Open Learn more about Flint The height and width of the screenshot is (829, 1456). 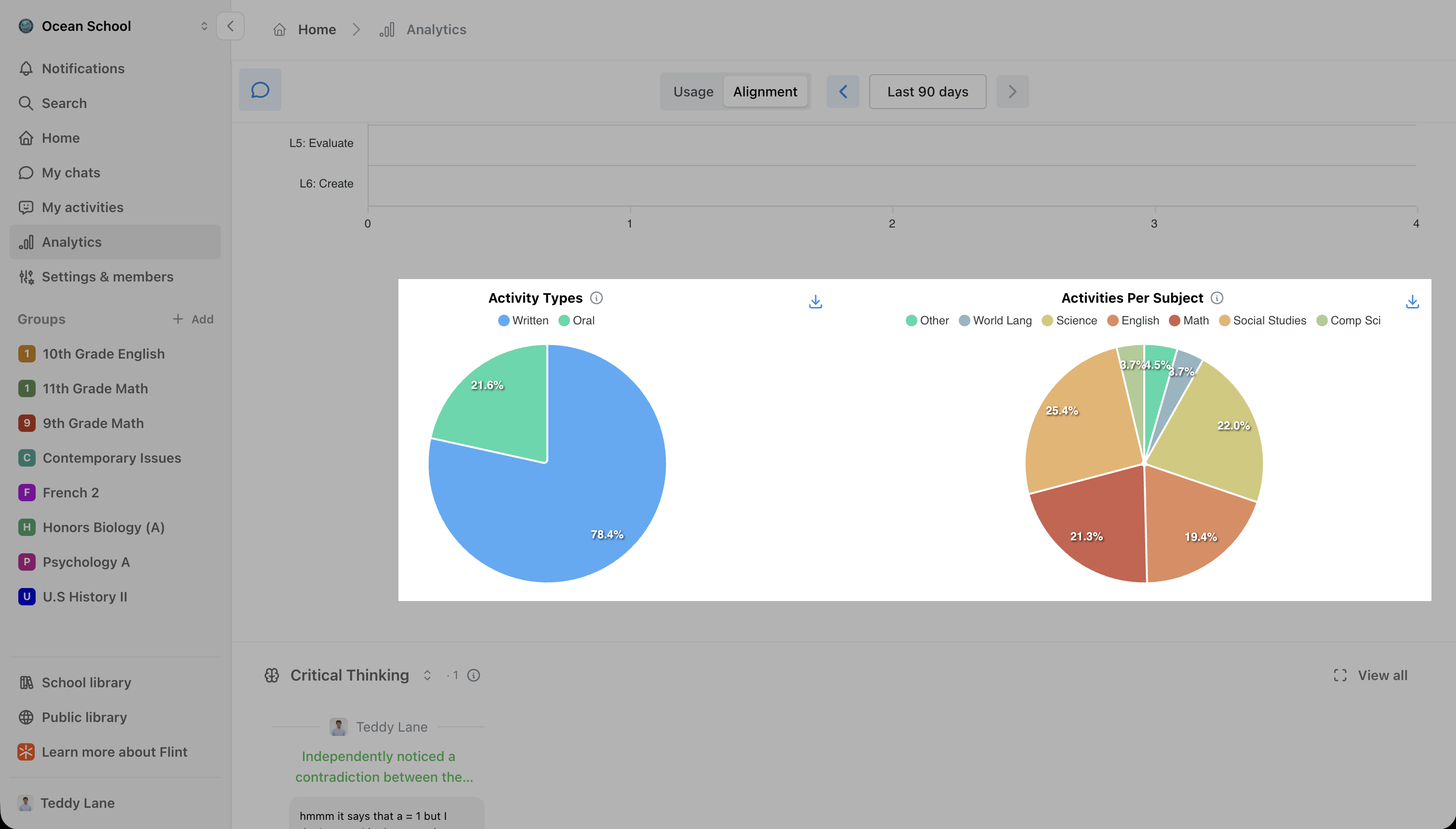click(115, 752)
